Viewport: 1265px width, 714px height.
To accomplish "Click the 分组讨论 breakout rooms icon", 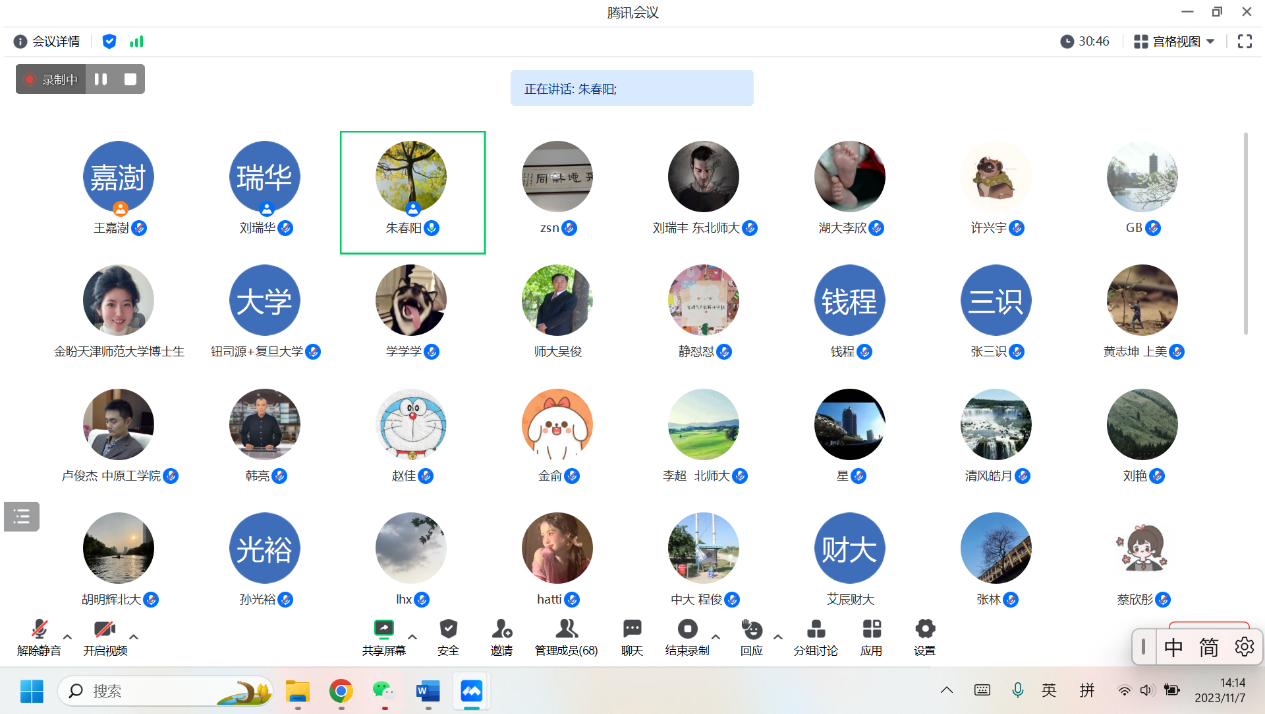I will (816, 630).
